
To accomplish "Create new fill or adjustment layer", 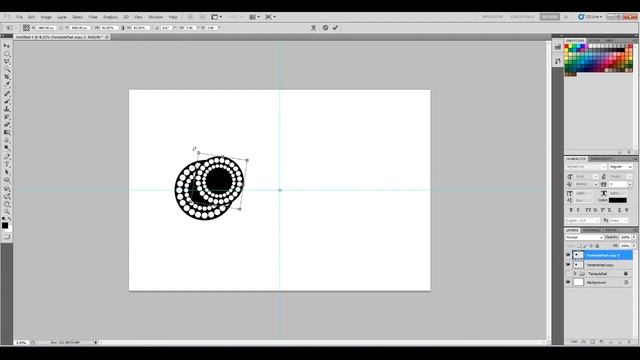I will (x=601, y=342).
